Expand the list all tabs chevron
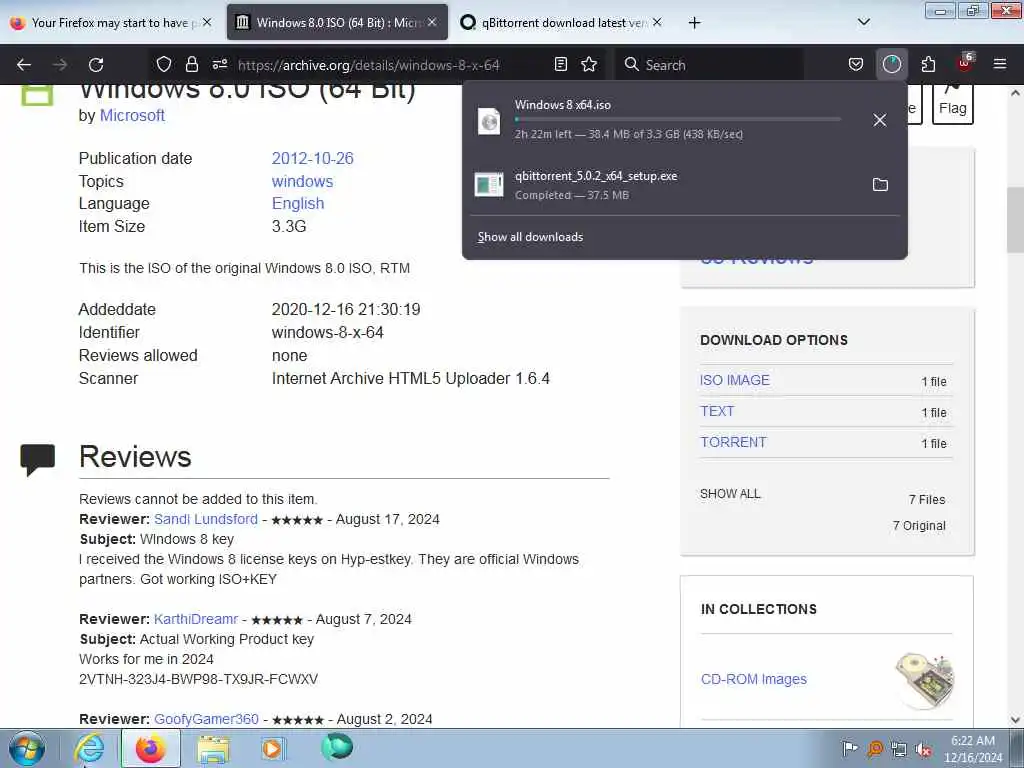1024x768 pixels. point(863,22)
